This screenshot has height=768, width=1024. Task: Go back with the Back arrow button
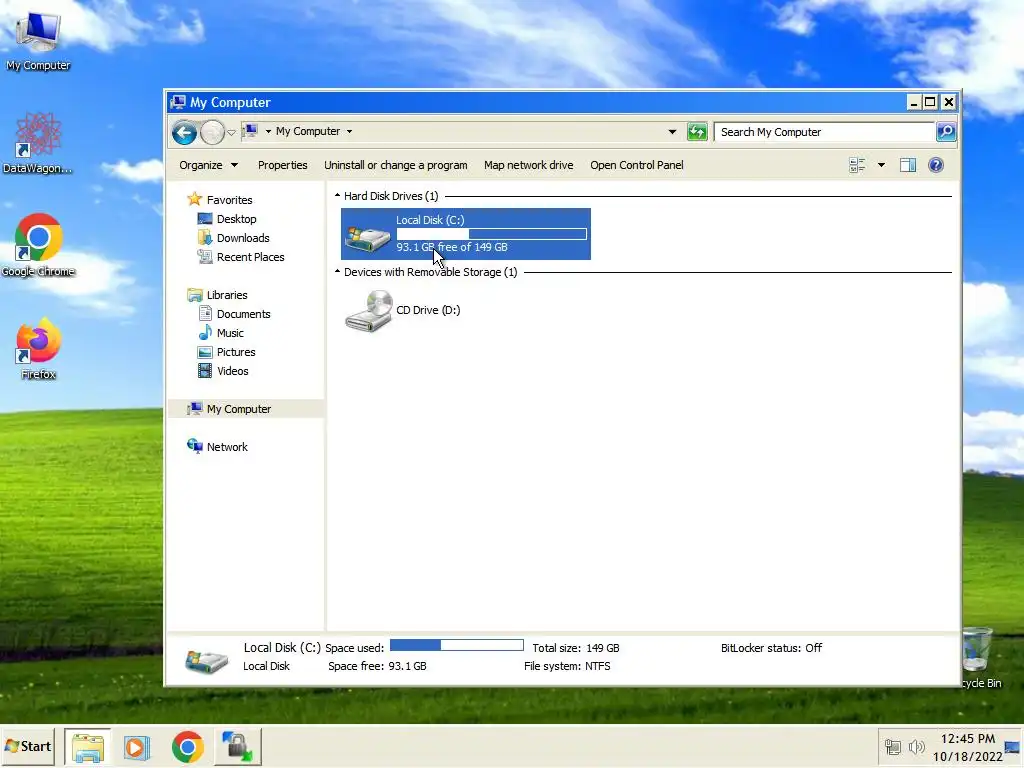point(184,133)
